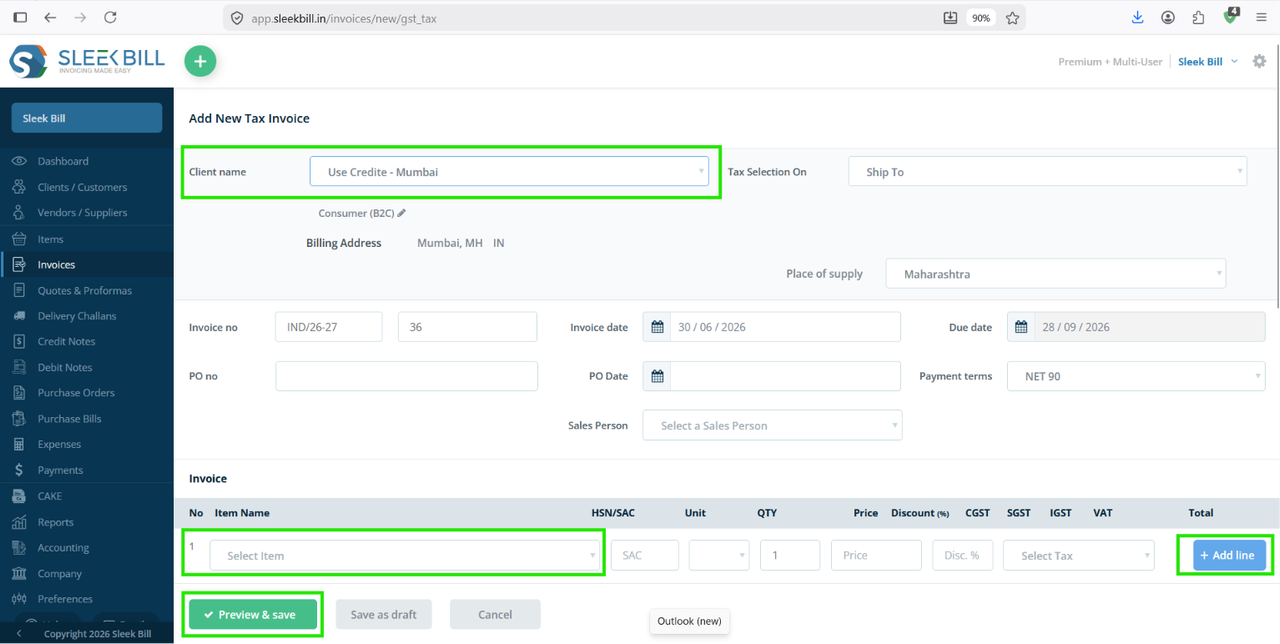Click the Disc. % field
Viewport: 1280px width, 644px height.
tap(962, 555)
